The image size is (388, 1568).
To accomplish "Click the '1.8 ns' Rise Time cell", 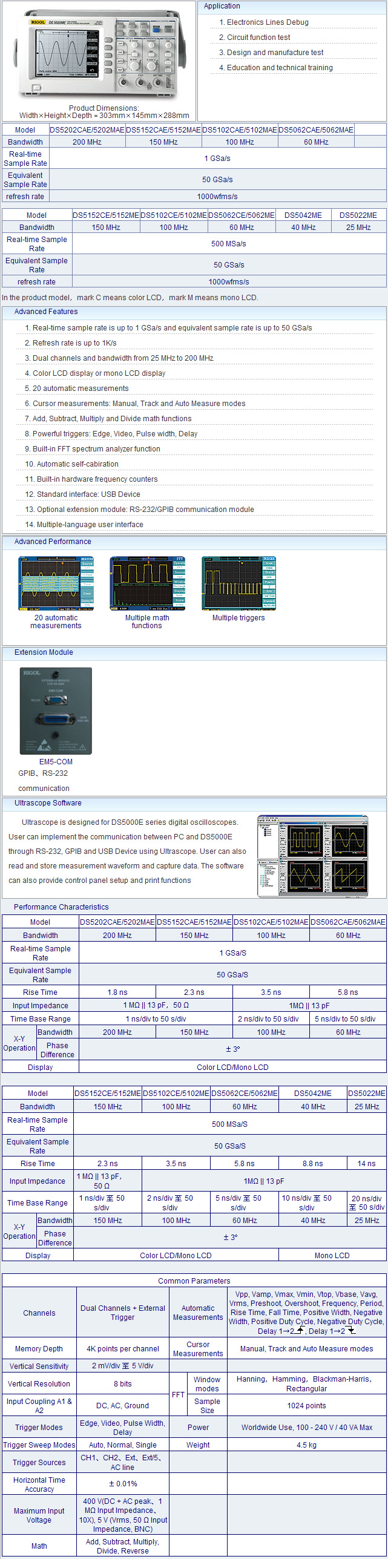I will (117, 992).
